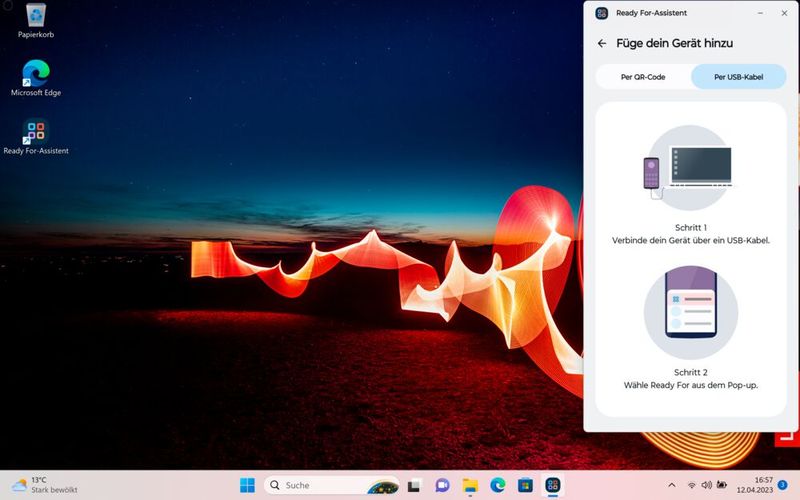The image size is (800, 500).
Task: Select the Ready For-Assistent desktop shortcut
Action: click(x=36, y=136)
